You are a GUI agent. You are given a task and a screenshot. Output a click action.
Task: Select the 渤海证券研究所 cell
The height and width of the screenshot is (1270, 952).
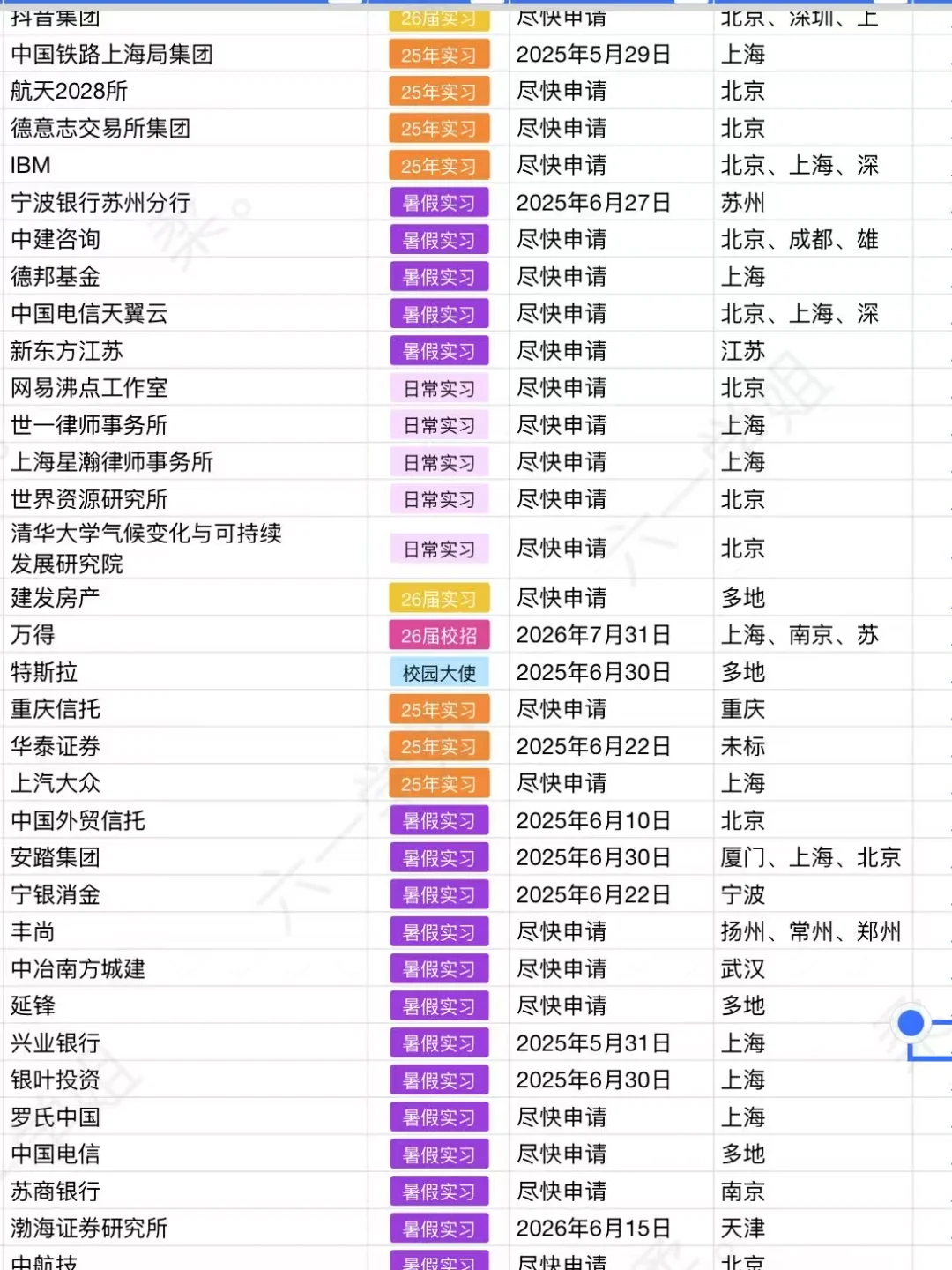(185, 1228)
